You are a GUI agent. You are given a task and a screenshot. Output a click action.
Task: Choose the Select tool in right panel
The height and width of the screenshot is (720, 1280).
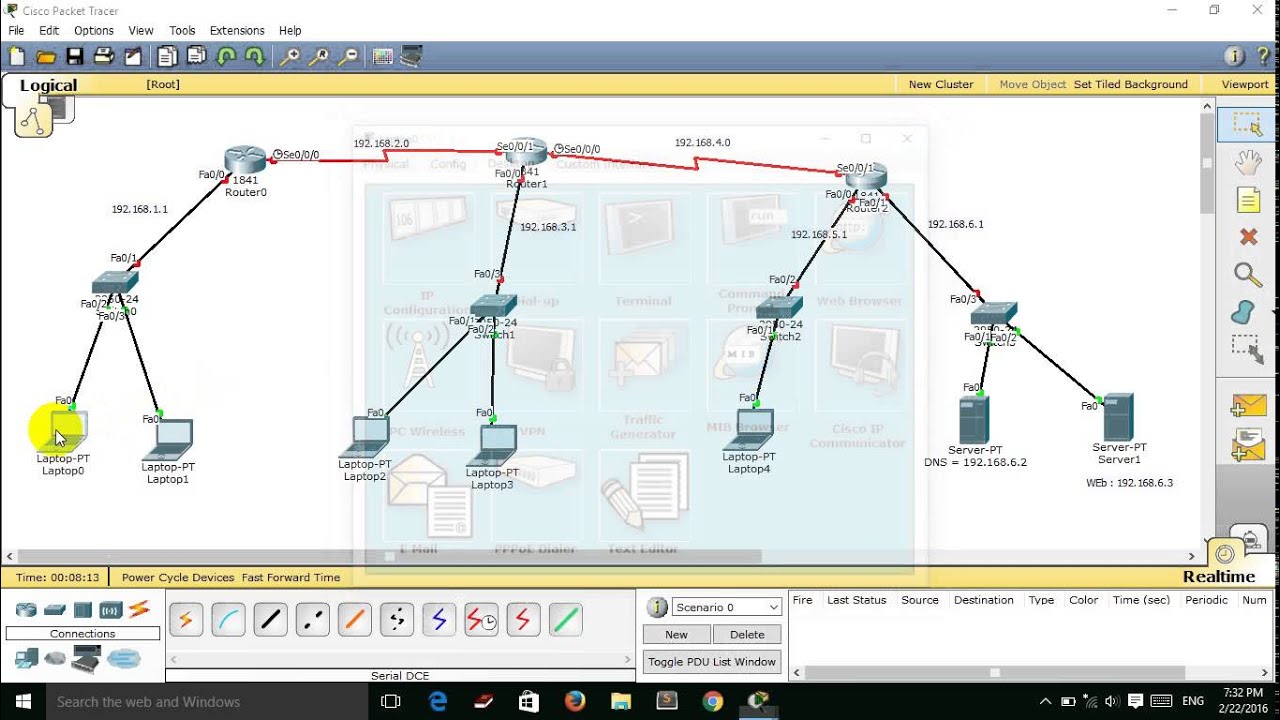[x=1247, y=124]
